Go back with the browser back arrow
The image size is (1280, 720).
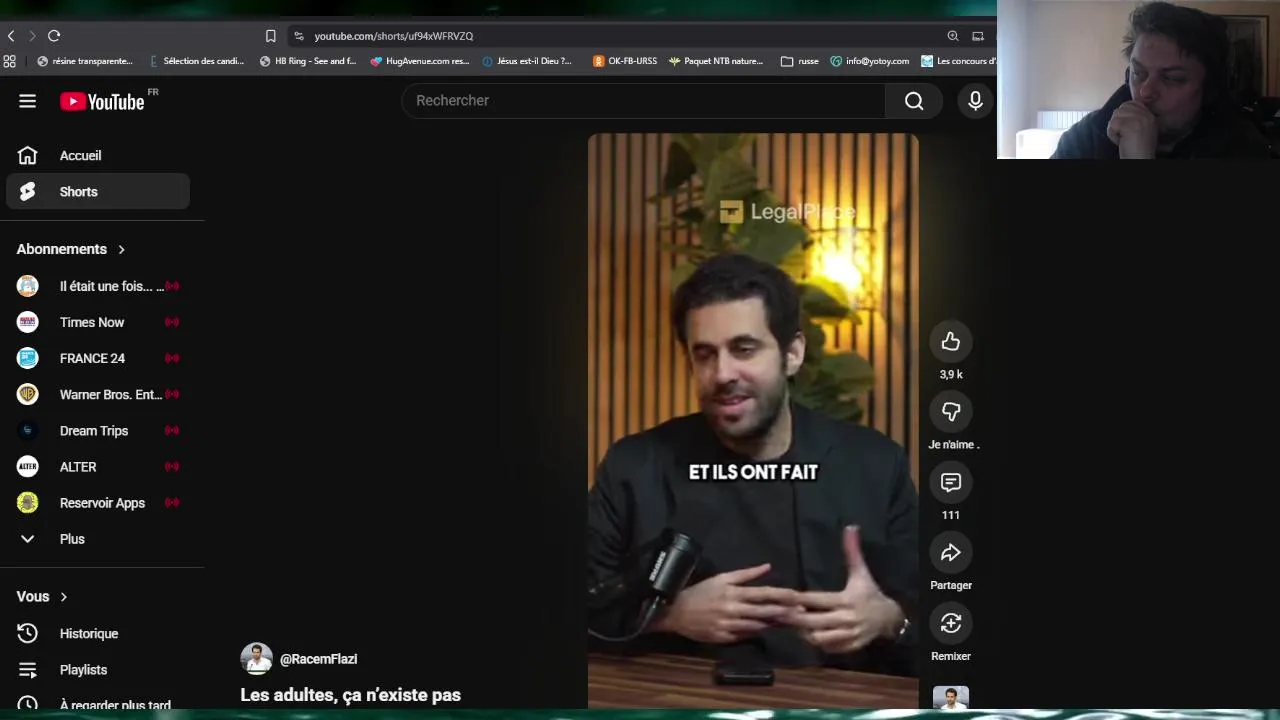(11, 36)
